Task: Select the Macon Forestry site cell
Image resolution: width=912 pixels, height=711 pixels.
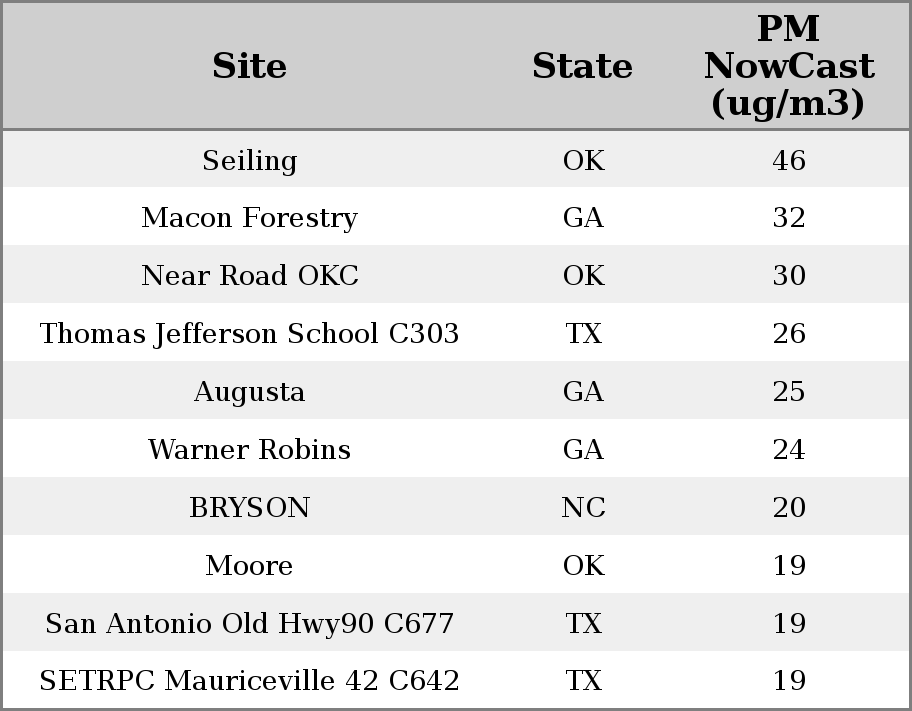Action: 249,218
